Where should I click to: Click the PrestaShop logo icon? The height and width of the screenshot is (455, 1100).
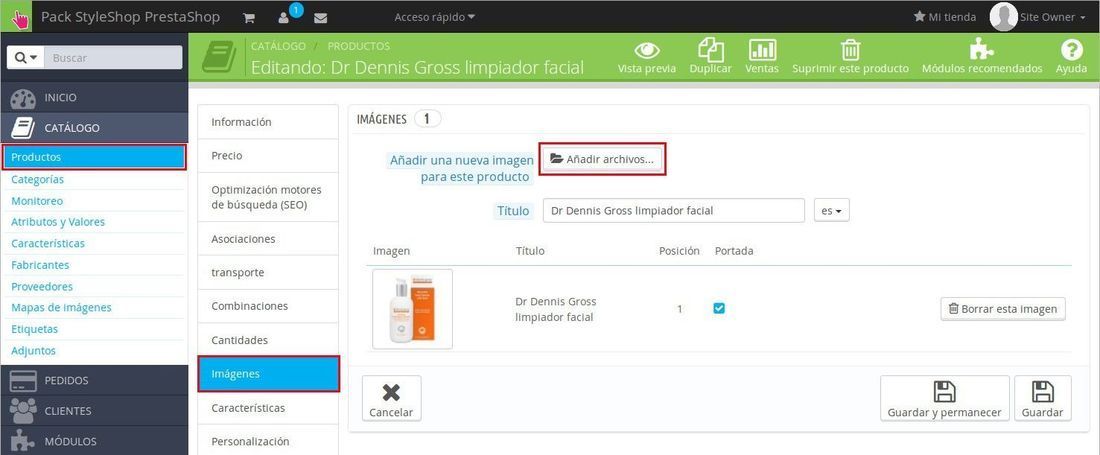click(x=15, y=17)
